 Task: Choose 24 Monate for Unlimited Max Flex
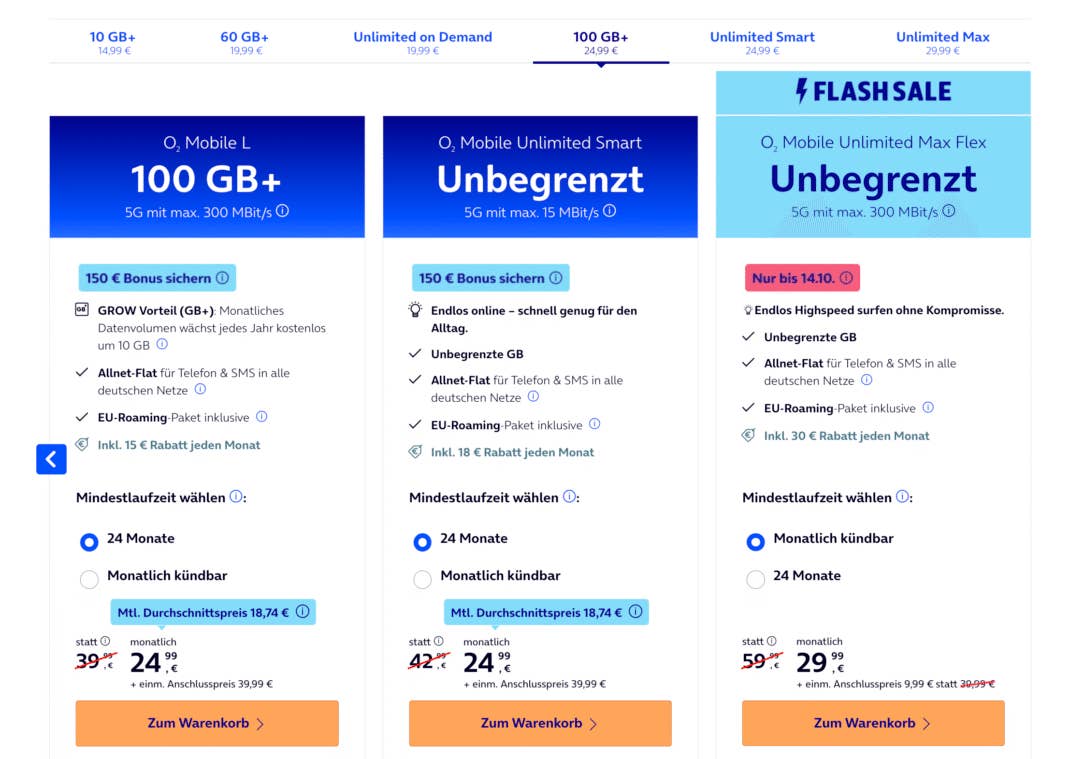756,578
